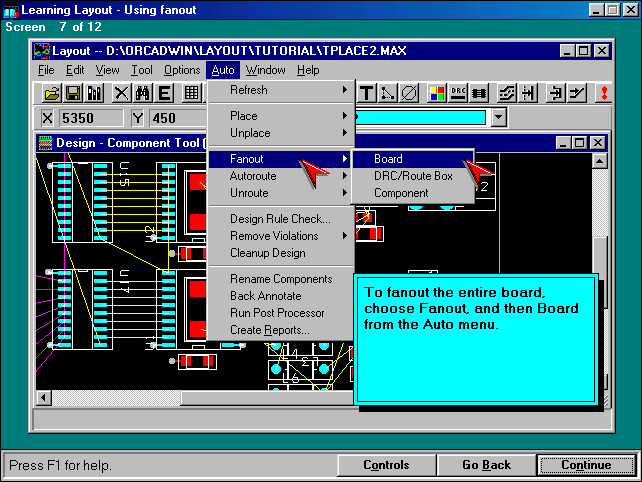Click the Save diskette icon
This screenshot has width=642, height=482.
pos(73,93)
